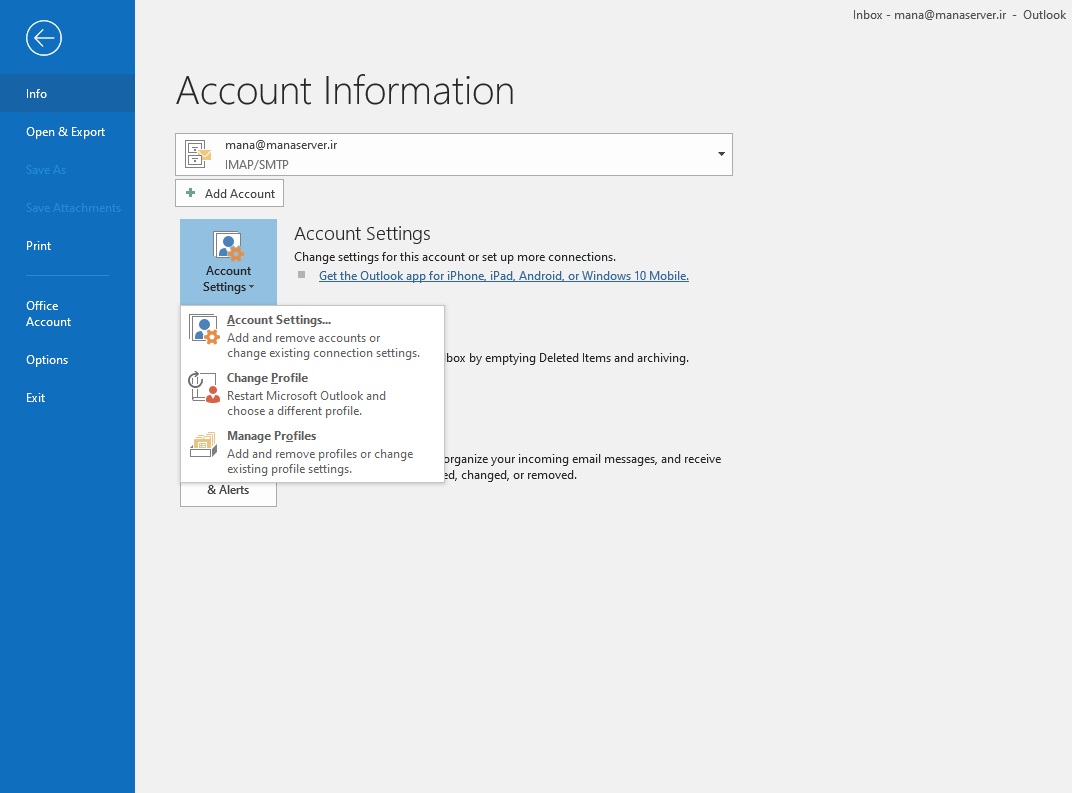Click the Account Settings... menu entry icon

click(x=204, y=330)
